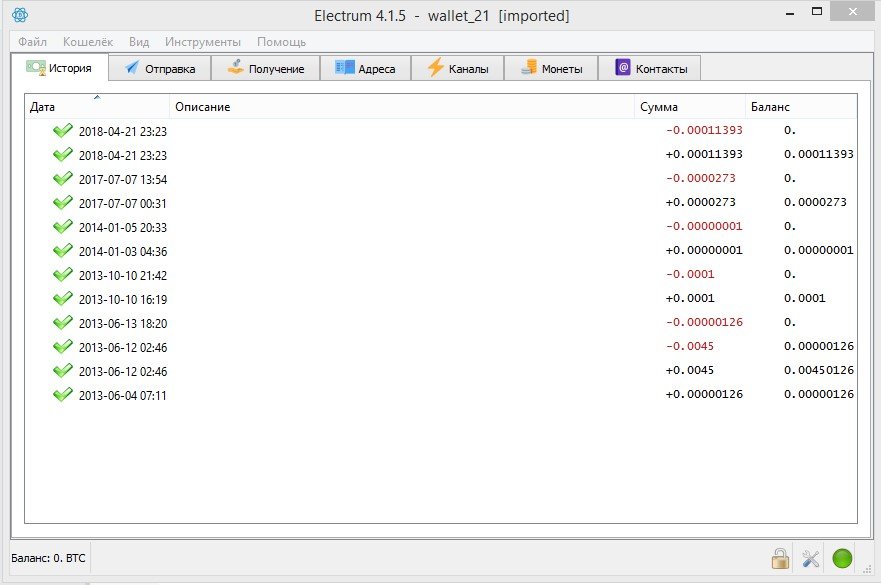This screenshot has height=585, width=881.
Task: Click checkmark icon for 2018-04-21 23:23 outgoing -0.00011393
Action: point(62,130)
